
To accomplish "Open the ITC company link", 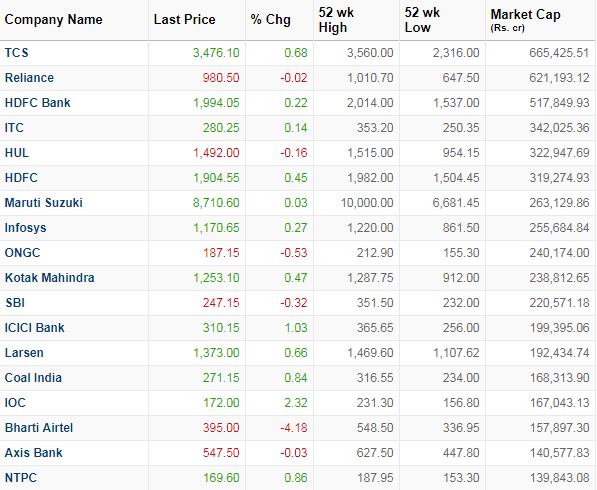I will click(14, 128).
